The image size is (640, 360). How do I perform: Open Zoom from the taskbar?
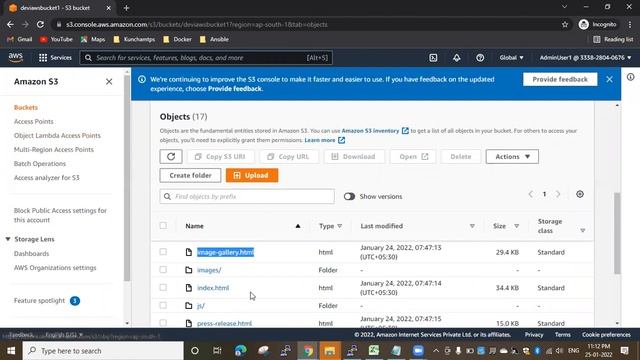point(418,351)
